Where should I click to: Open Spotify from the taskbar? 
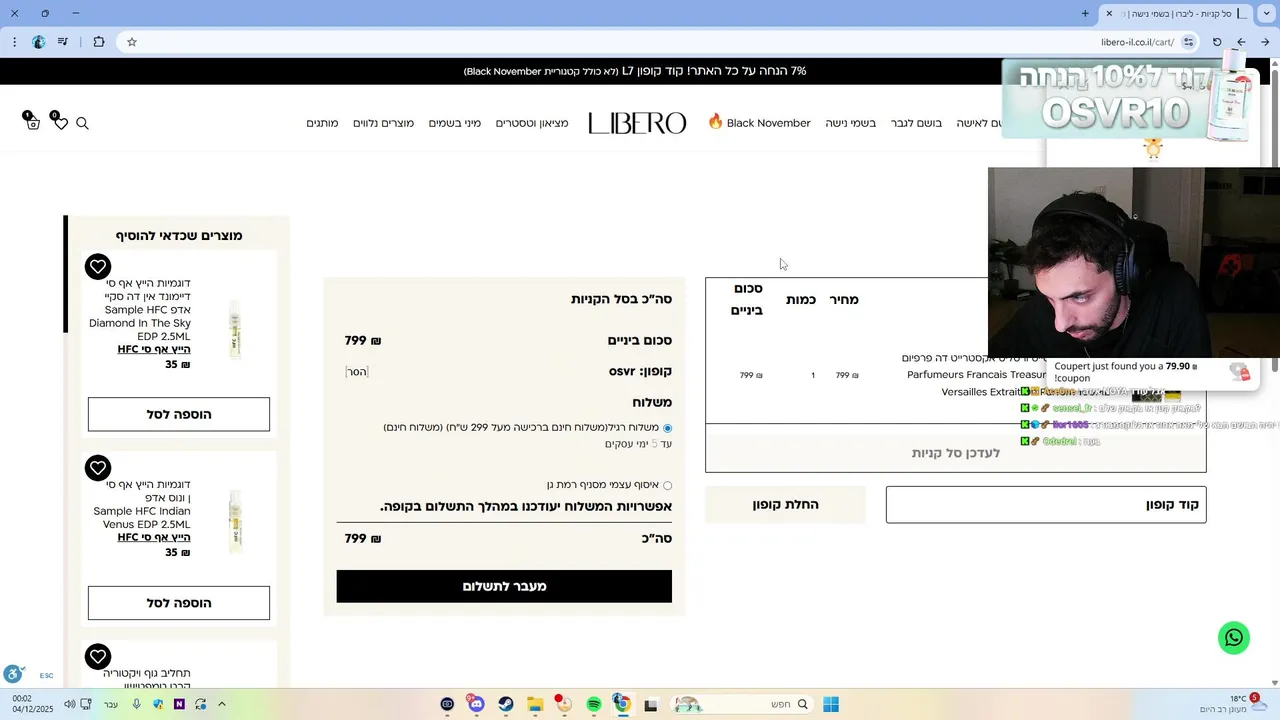pyautogui.click(x=594, y=704)
